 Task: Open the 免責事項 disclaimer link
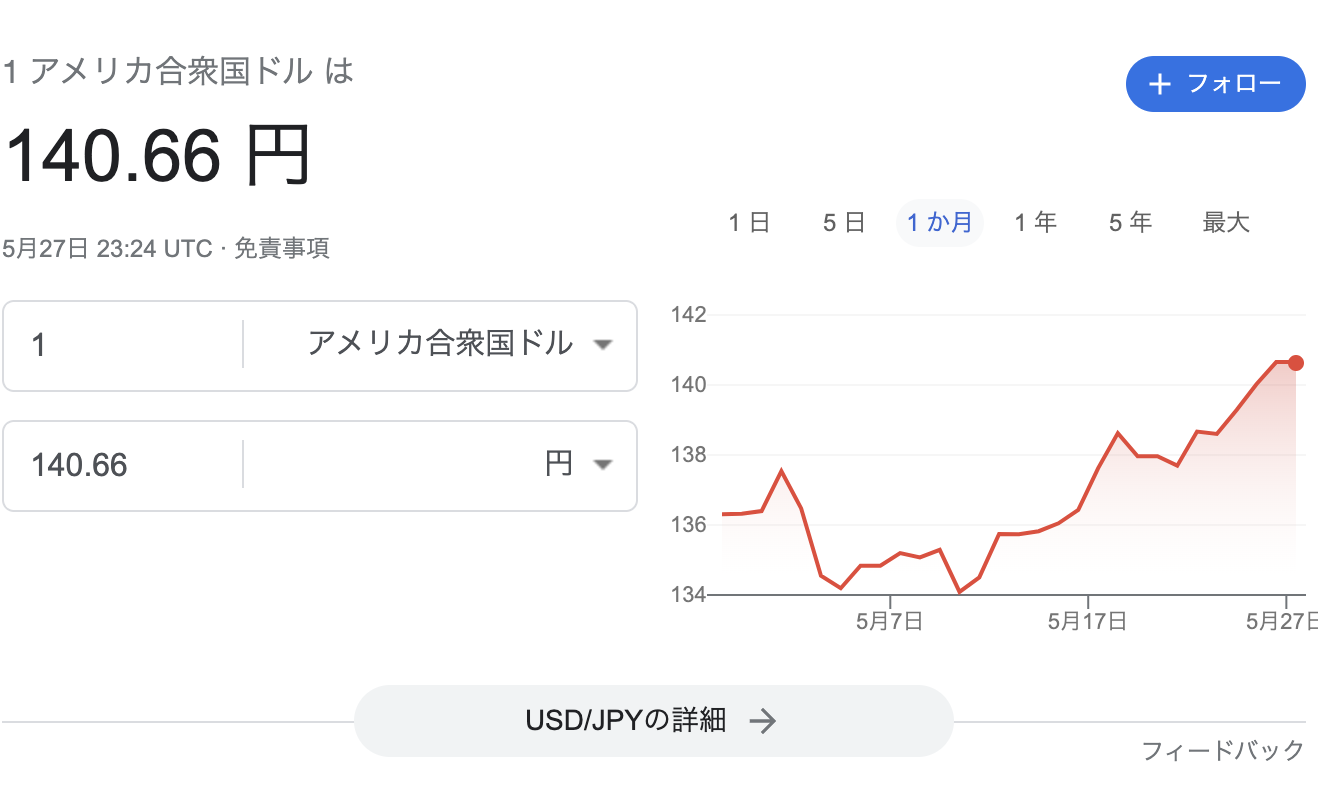[282, 248]
